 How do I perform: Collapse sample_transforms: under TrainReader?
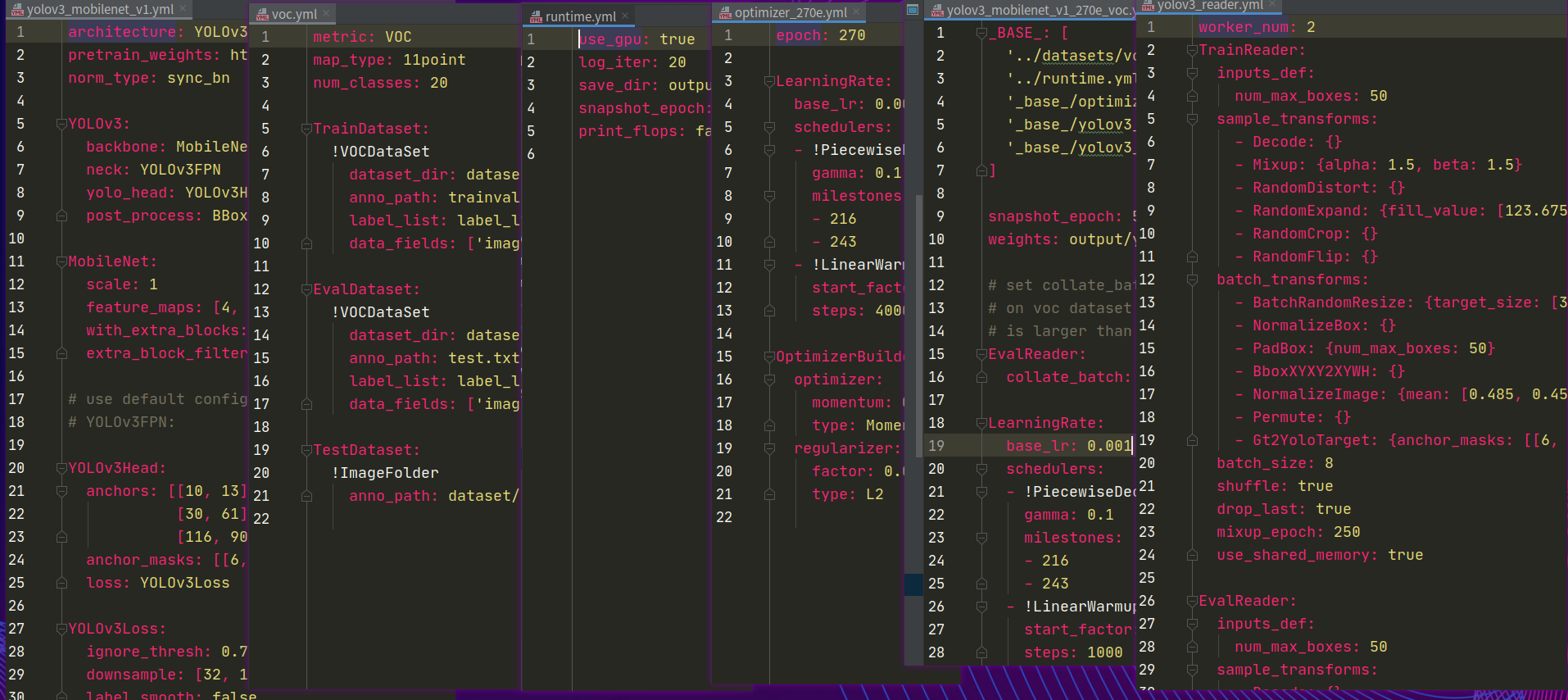pyautogui.click(x=1192, y=119)
